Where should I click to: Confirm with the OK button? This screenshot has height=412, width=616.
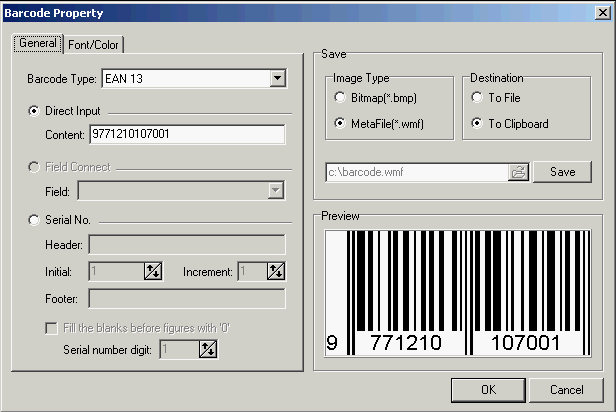click(488, 390)
